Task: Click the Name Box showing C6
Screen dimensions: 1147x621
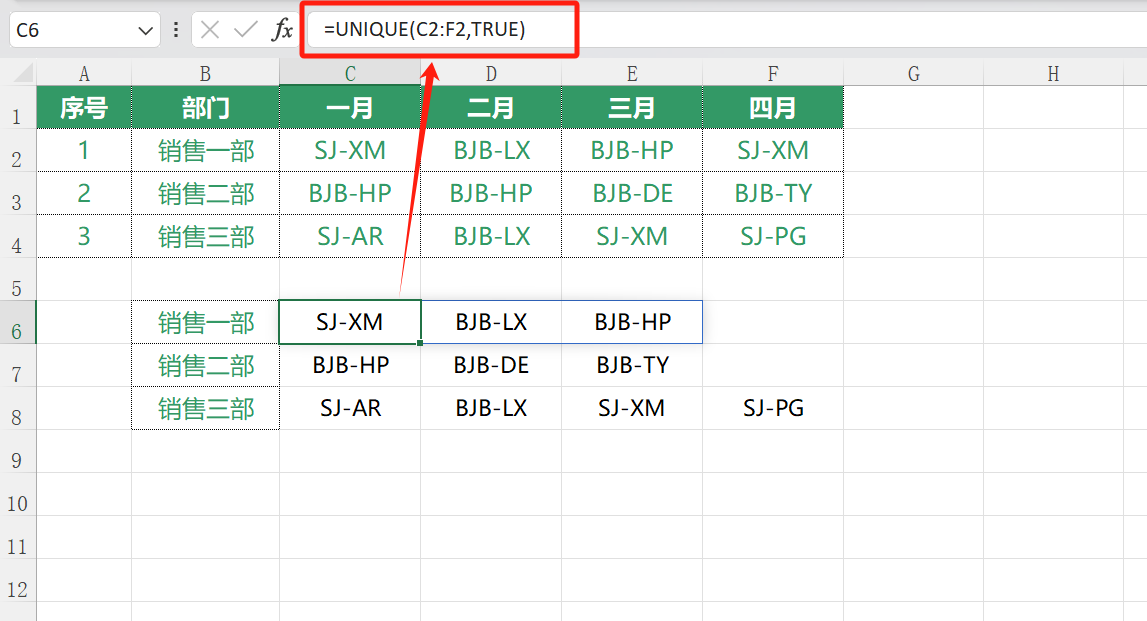Action: click(x=73, y=30)
